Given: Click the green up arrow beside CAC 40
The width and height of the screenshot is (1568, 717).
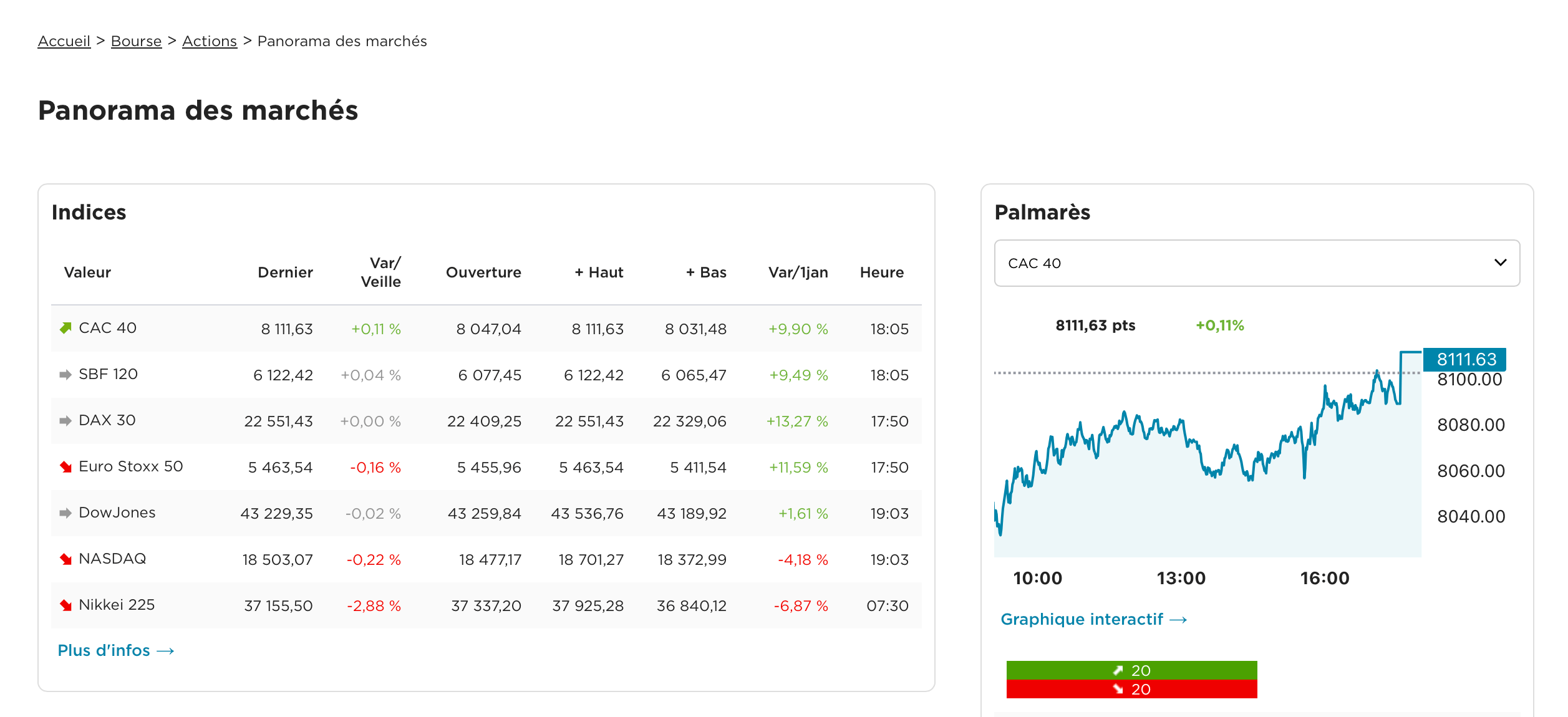Looking at the screenshot, I should click(x=65, y=328).
